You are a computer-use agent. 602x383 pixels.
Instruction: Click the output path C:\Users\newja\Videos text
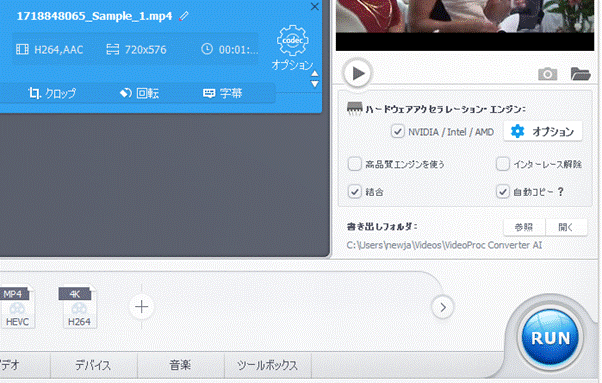pyautogui.click(x=444, y=245)
